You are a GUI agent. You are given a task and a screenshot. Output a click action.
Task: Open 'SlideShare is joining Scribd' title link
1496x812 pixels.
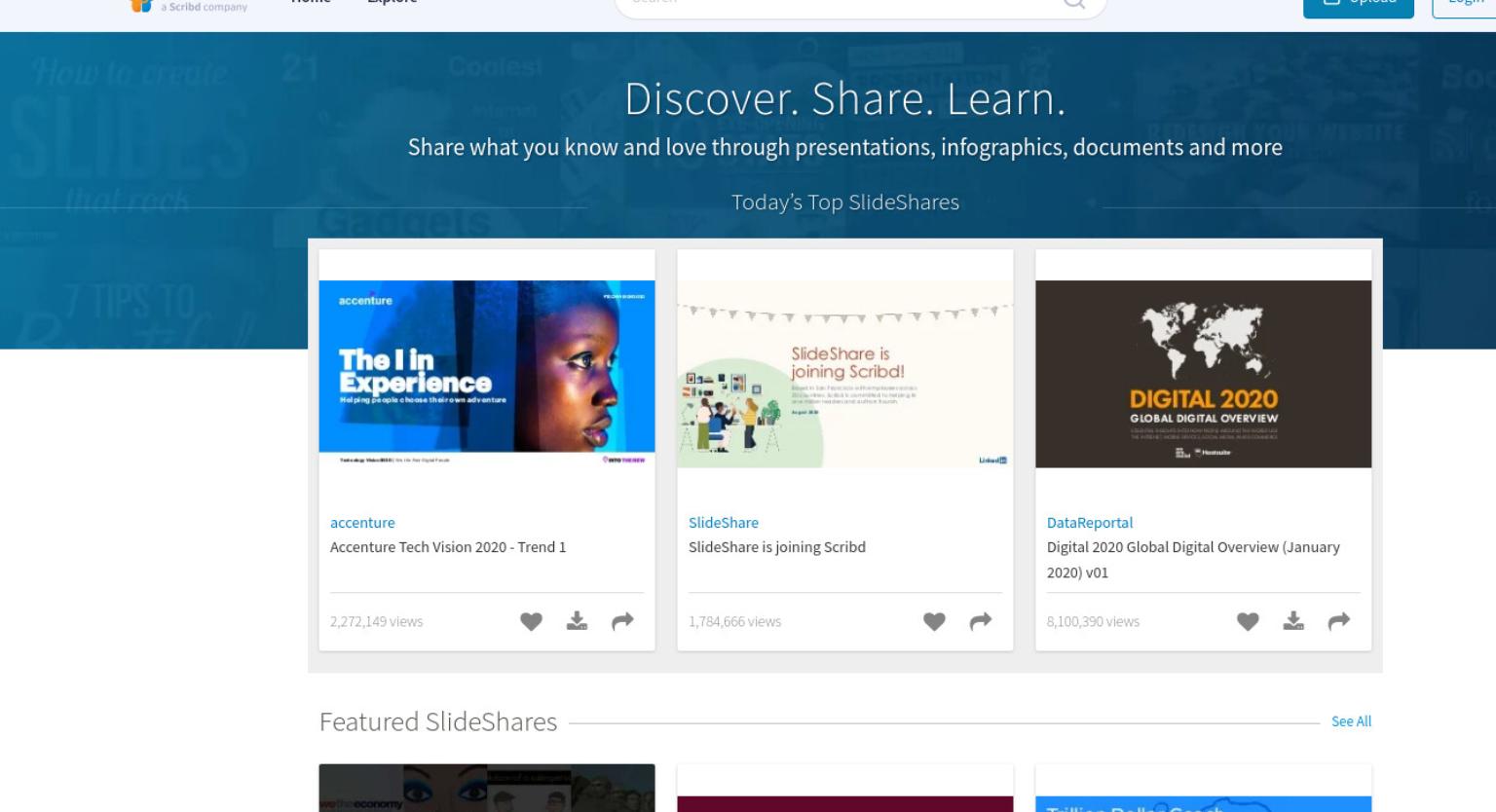pos(777,547)
